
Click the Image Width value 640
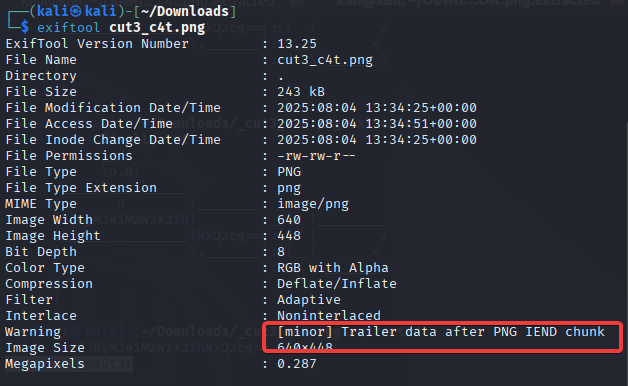click(289, 220)
